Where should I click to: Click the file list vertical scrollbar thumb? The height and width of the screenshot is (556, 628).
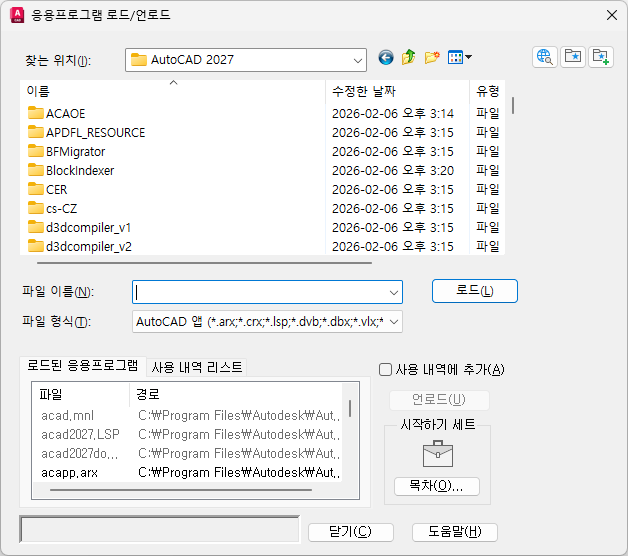tap(513, 105)
